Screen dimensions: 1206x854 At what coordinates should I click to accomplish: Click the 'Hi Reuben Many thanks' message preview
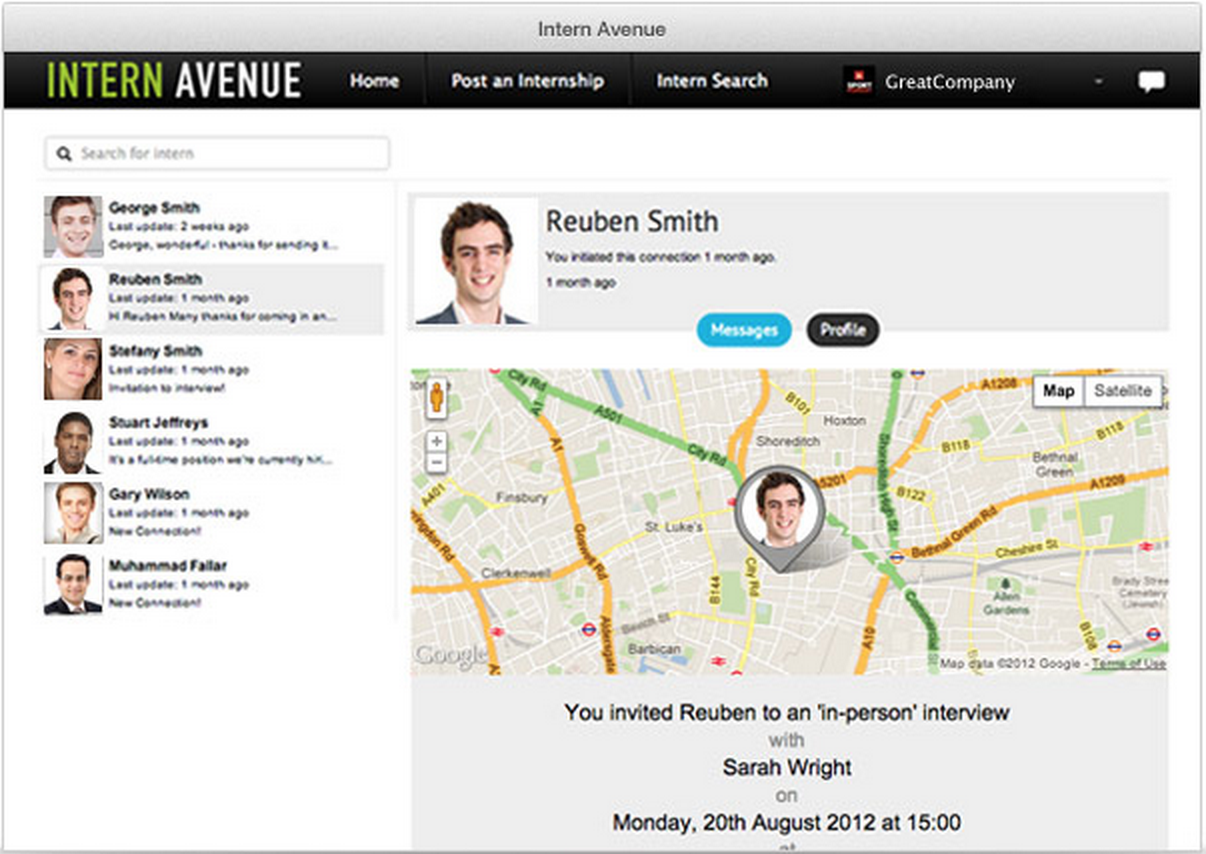(223, 316)
